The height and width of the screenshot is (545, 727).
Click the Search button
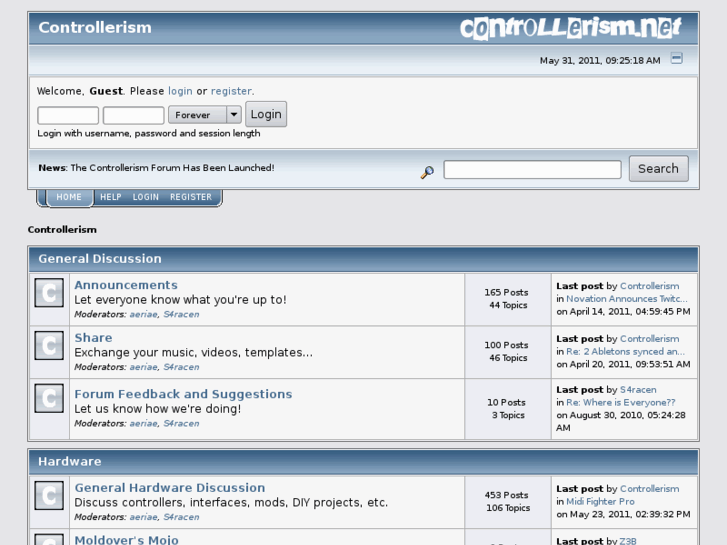(658, 168)
